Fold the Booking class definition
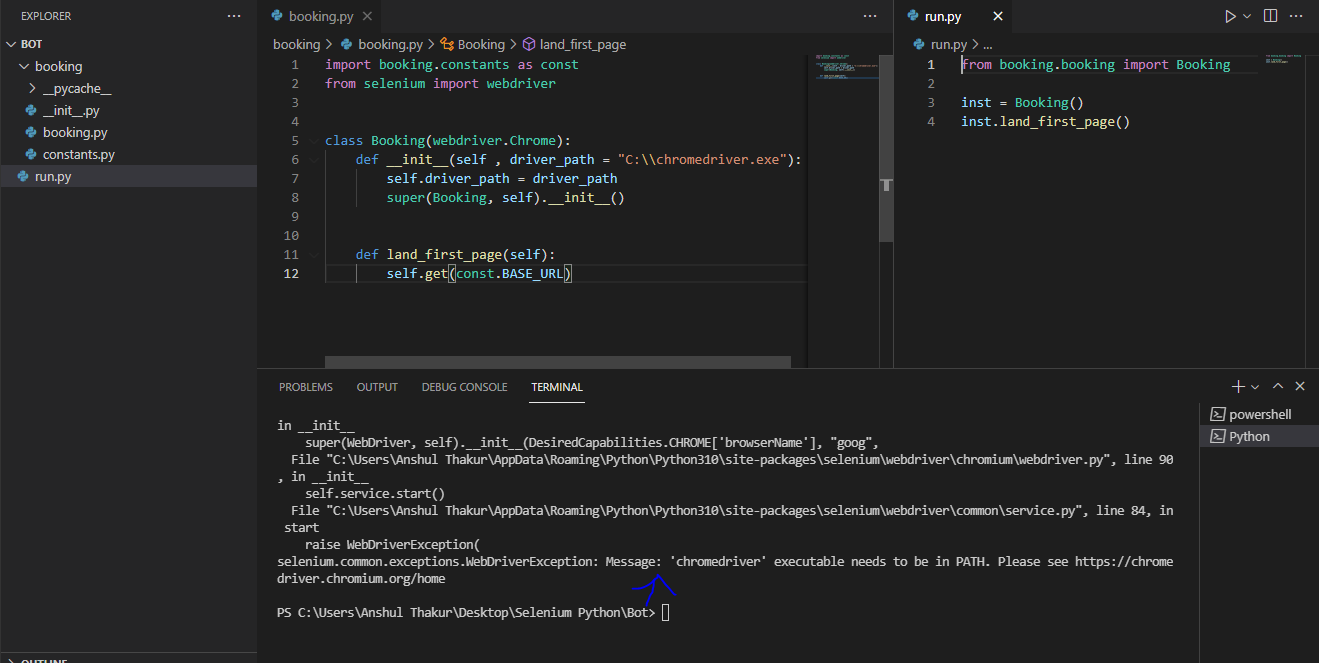 click(x=314, y=141)
